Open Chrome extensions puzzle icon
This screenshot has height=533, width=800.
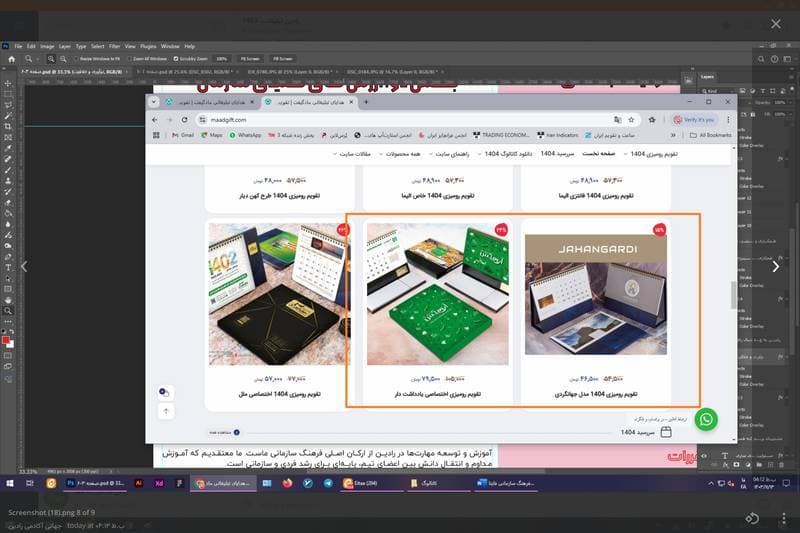652,120
